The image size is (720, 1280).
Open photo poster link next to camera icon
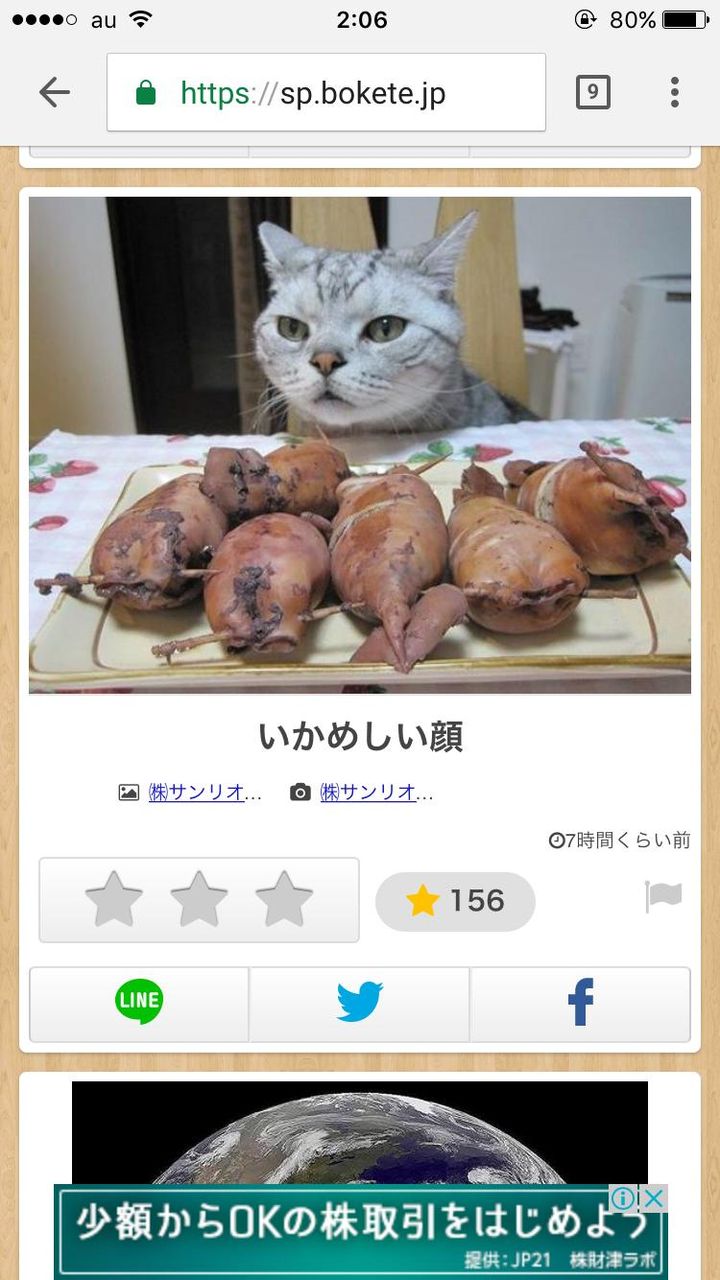point(377,792)
